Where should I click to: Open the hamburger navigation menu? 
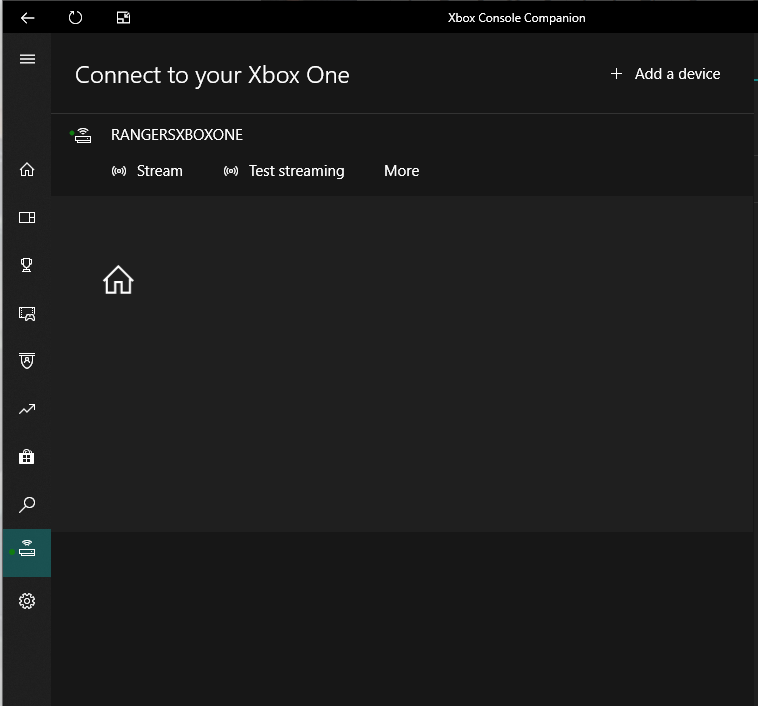(x=27, y=59)
